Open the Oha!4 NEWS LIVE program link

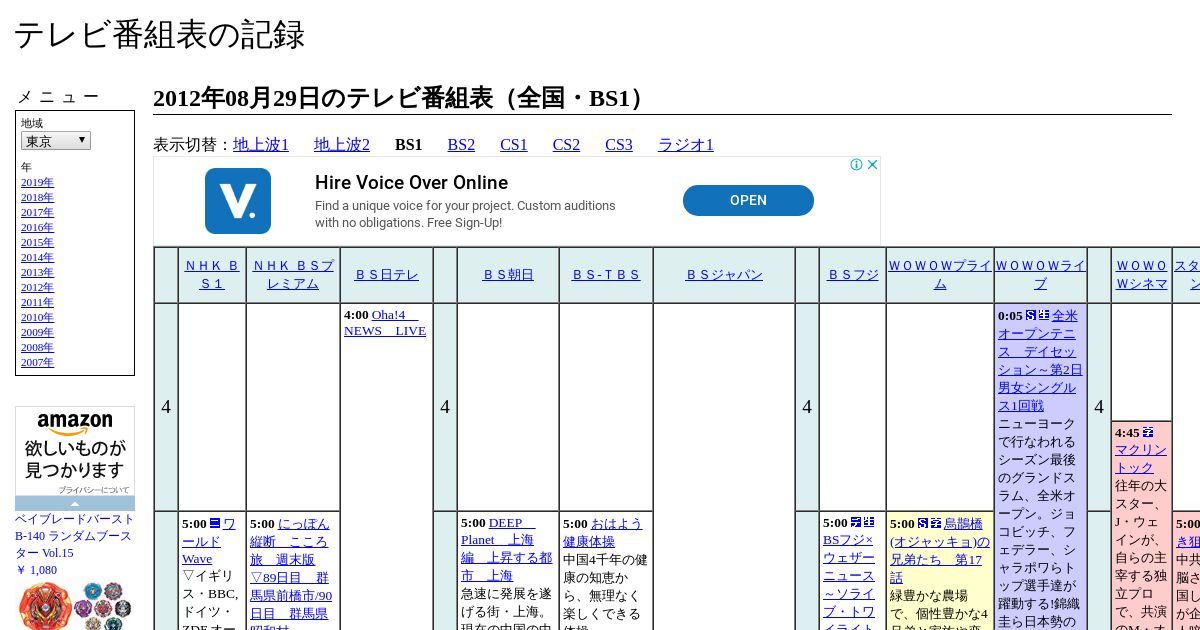click(x=386, y=323)
